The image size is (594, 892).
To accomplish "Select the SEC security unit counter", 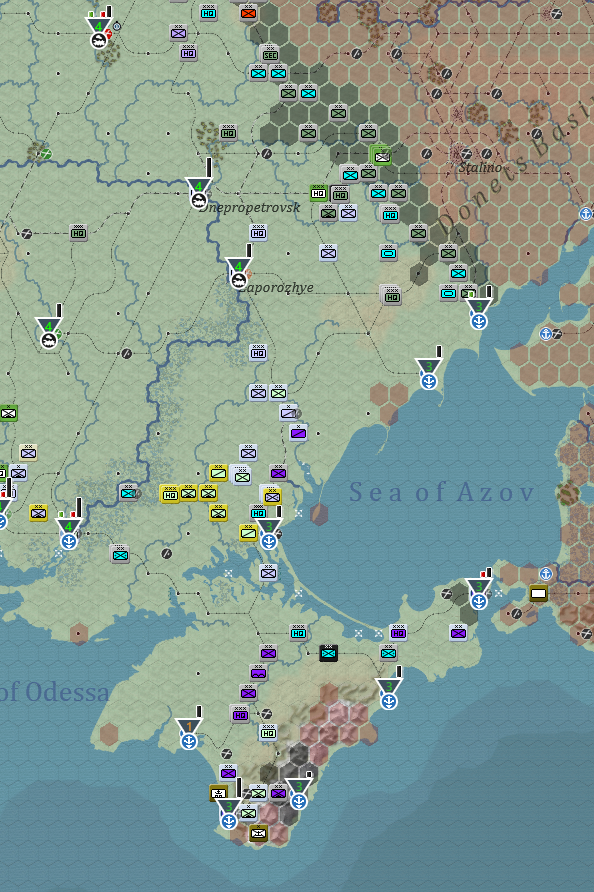I will point(270,54).
